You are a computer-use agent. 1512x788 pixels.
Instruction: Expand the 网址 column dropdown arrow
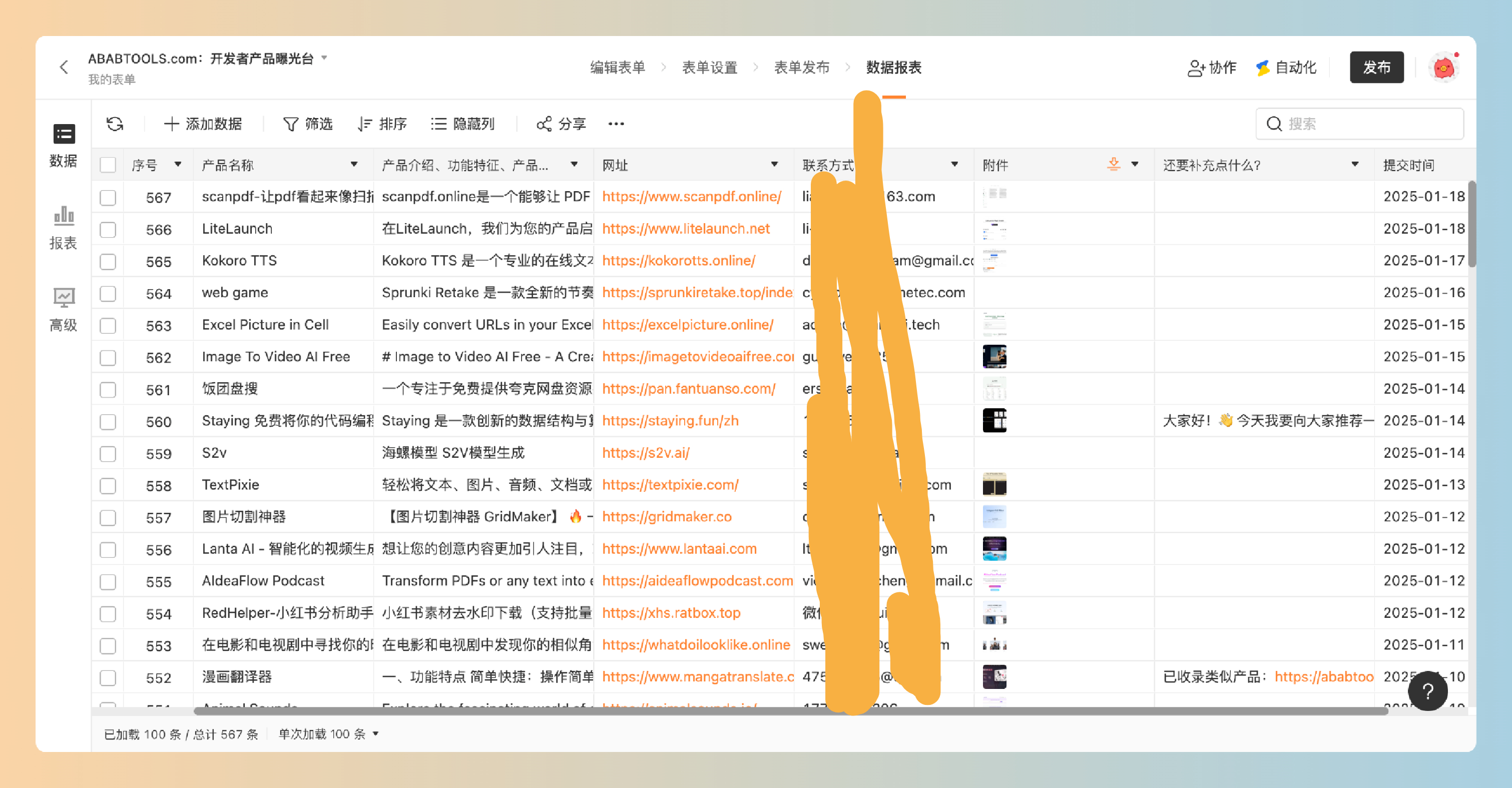(x=774, y=164)
